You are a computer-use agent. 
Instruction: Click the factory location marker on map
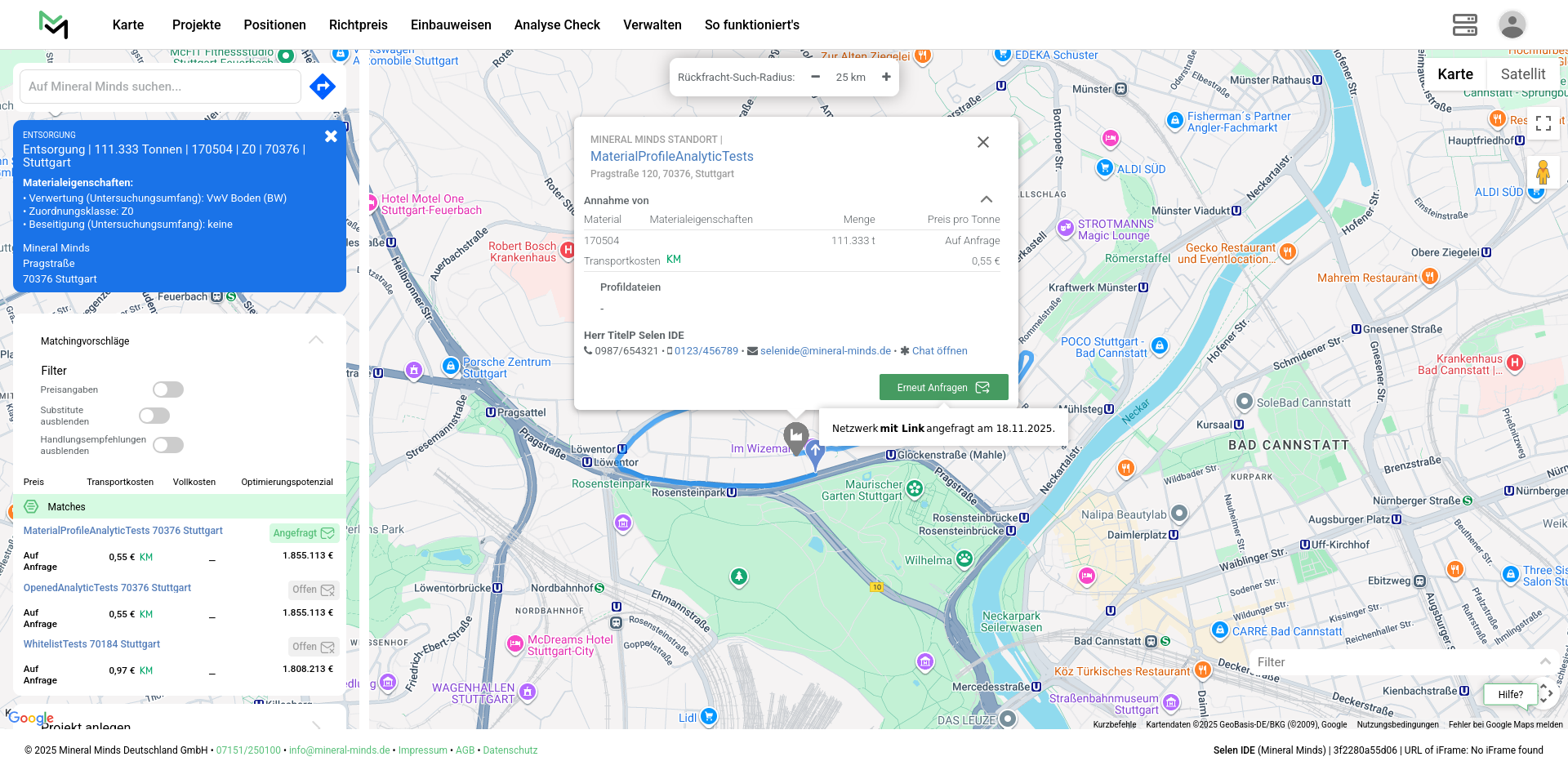click(795, 436)
